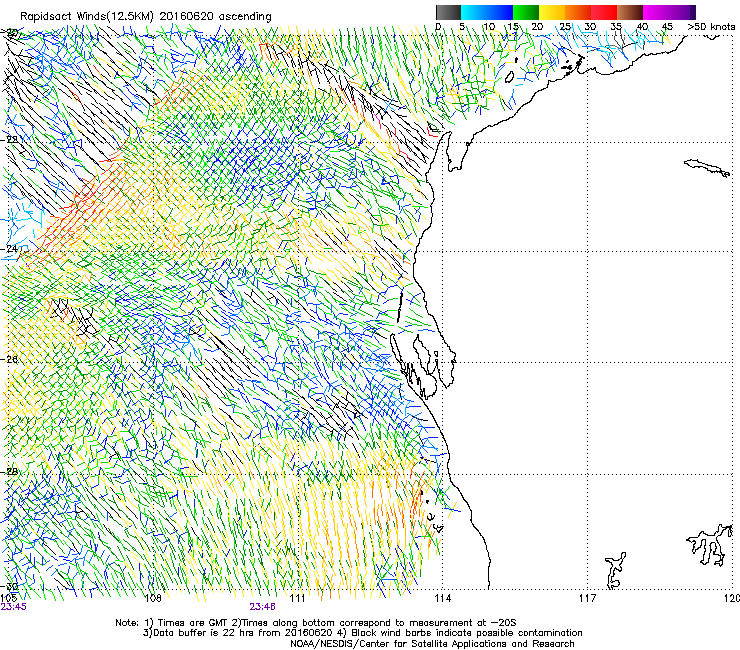Click the '35' label under the color legend
740x650 pixels.
pyautogui.click(x=616, y=27)
